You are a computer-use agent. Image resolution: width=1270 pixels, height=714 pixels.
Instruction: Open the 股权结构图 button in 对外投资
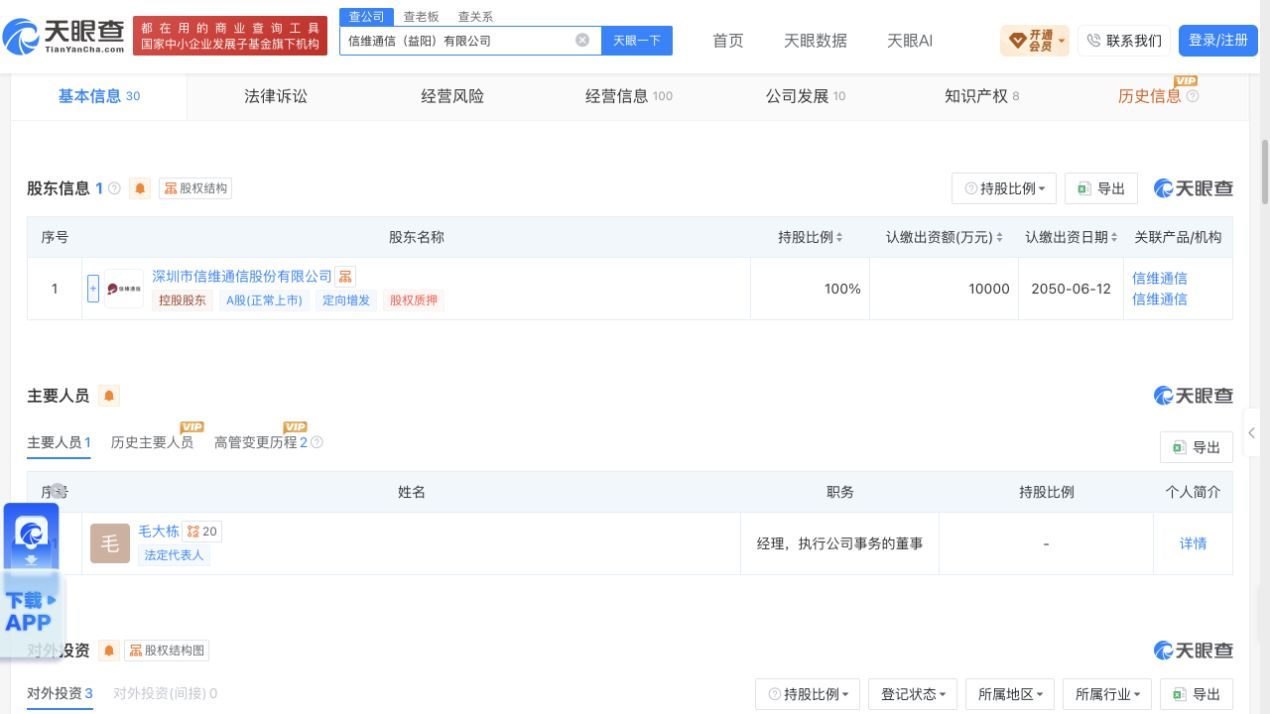coord(168,651)
